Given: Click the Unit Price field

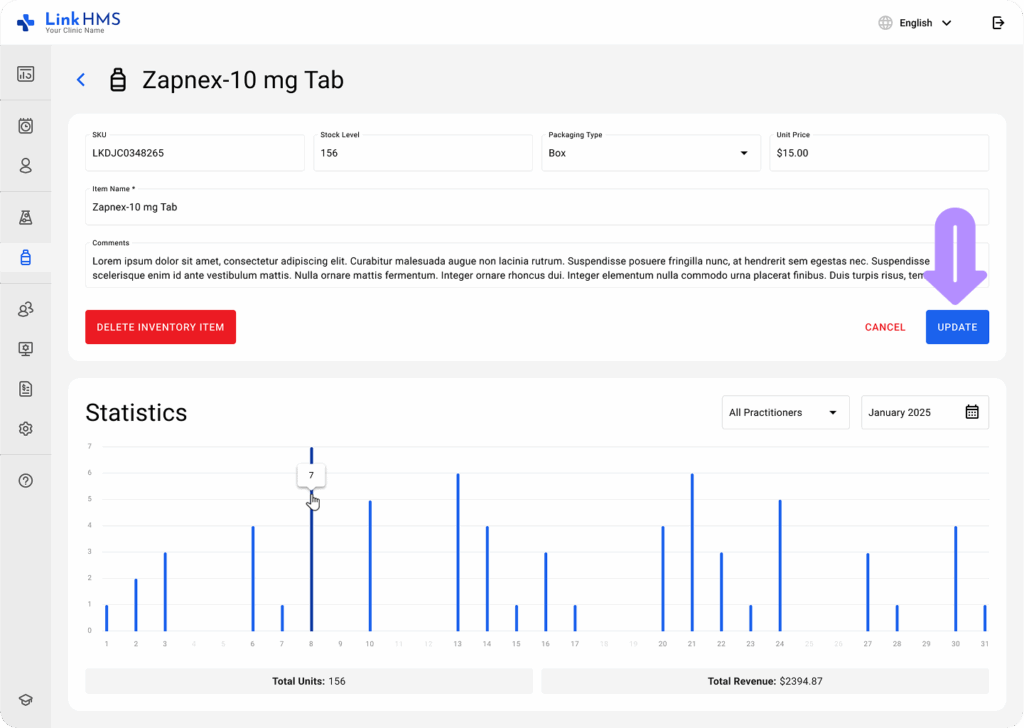Looking at the screenshot, I should click(x=879, y=153).
